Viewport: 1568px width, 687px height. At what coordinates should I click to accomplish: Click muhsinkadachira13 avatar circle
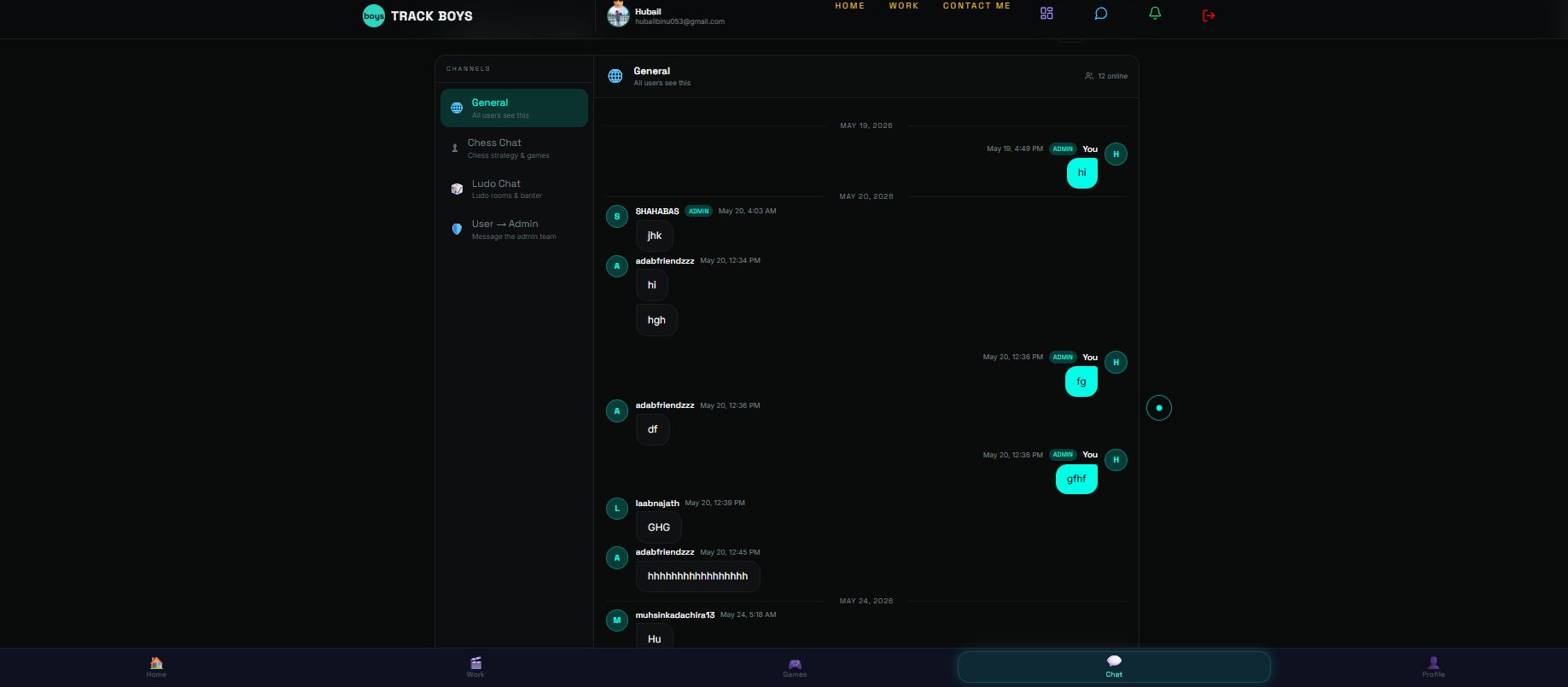click(617, 620)
